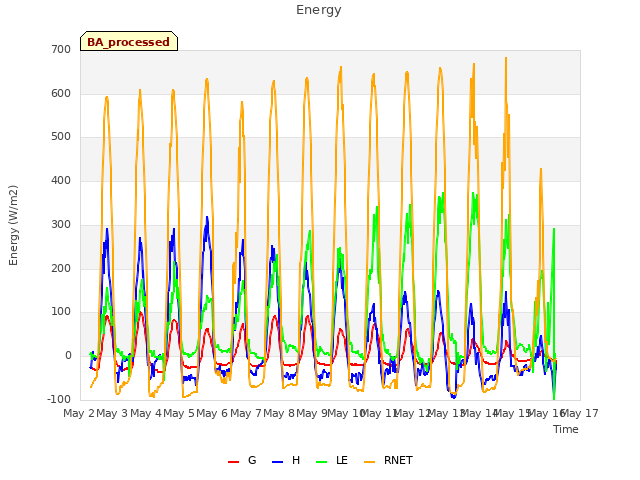Click the red G legend swatch
This screenshot has width=640, height=480.
233,462
